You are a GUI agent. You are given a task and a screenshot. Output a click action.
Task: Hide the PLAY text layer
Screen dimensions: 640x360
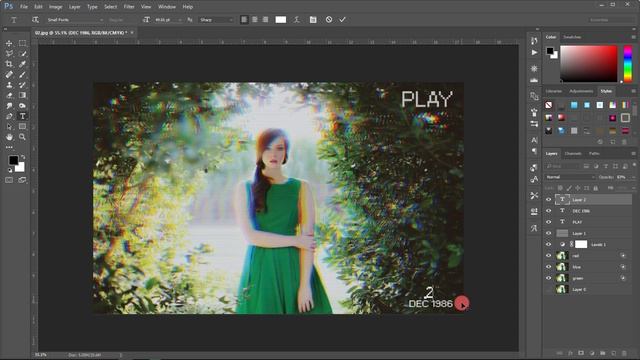tap(549, 222)
